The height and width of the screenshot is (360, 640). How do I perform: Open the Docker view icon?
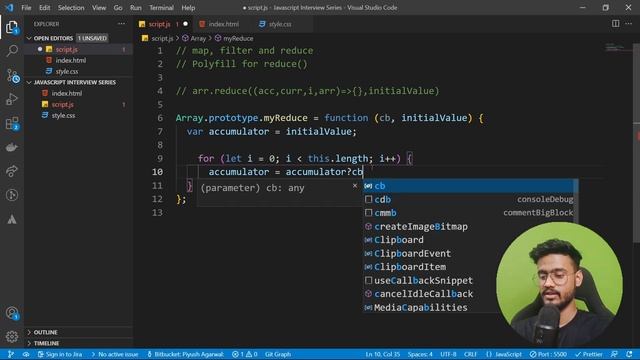(12, 147)
